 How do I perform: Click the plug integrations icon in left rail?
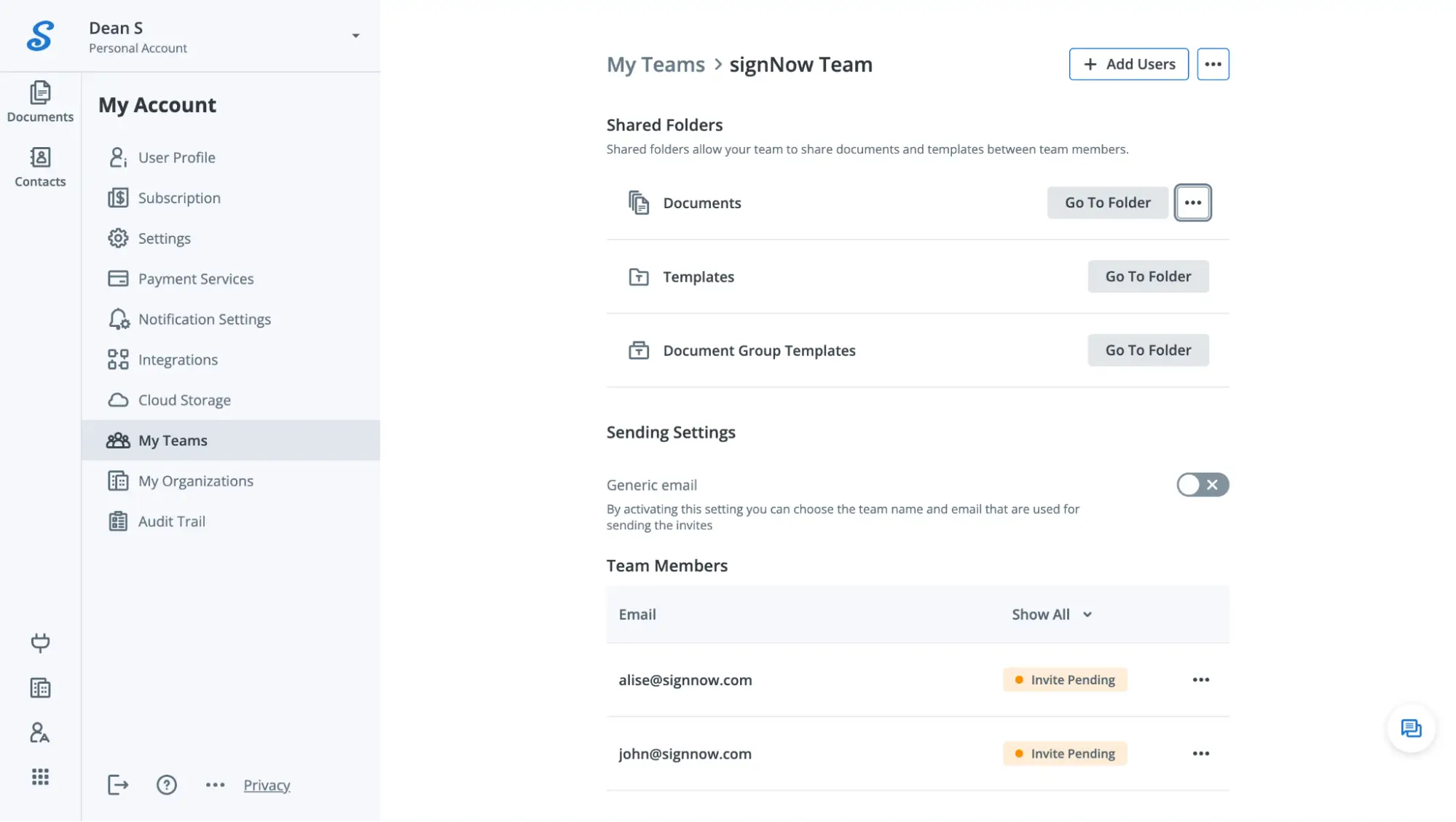[40, 642]
